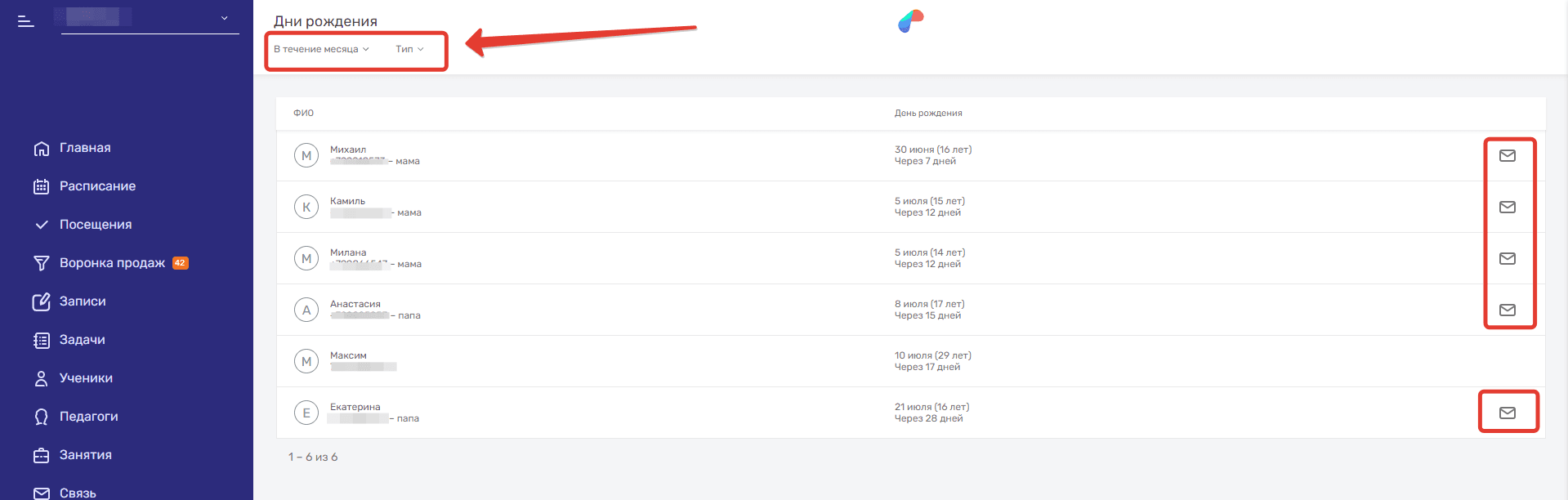The width and height of the screenshot is (1568, 500).
Task: Open Расписание section
Action: [x=97, y=186]
